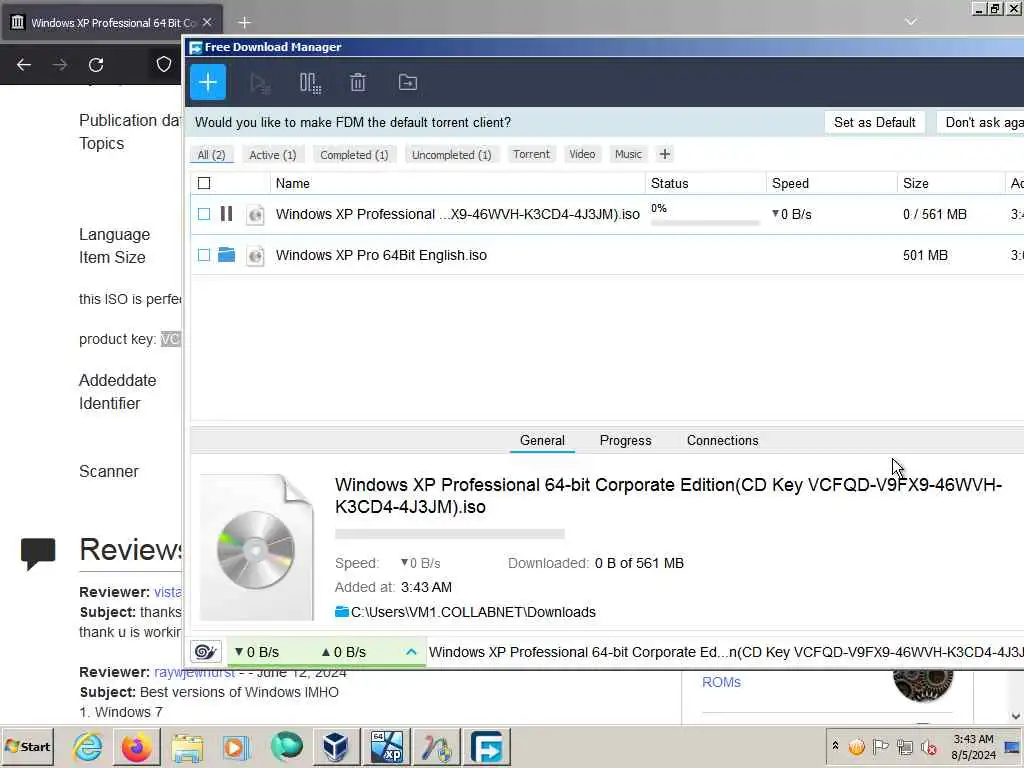
Task: Add a new download with the plus button
Action: pyautogui.click(x=208, y=82)
